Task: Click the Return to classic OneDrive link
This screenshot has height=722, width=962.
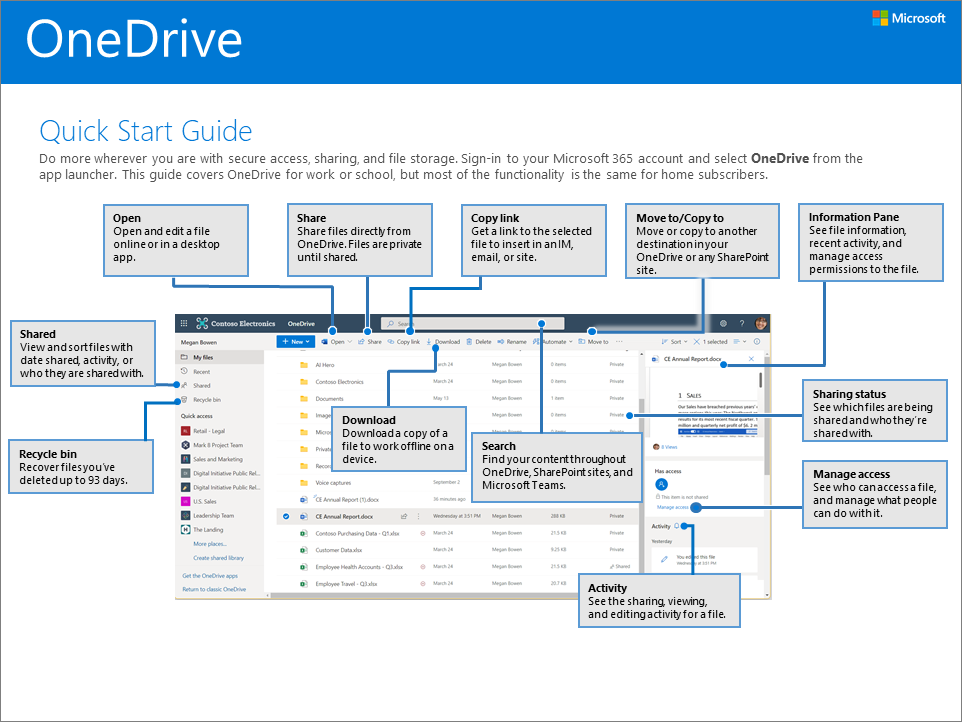Action: pos(214,589)
